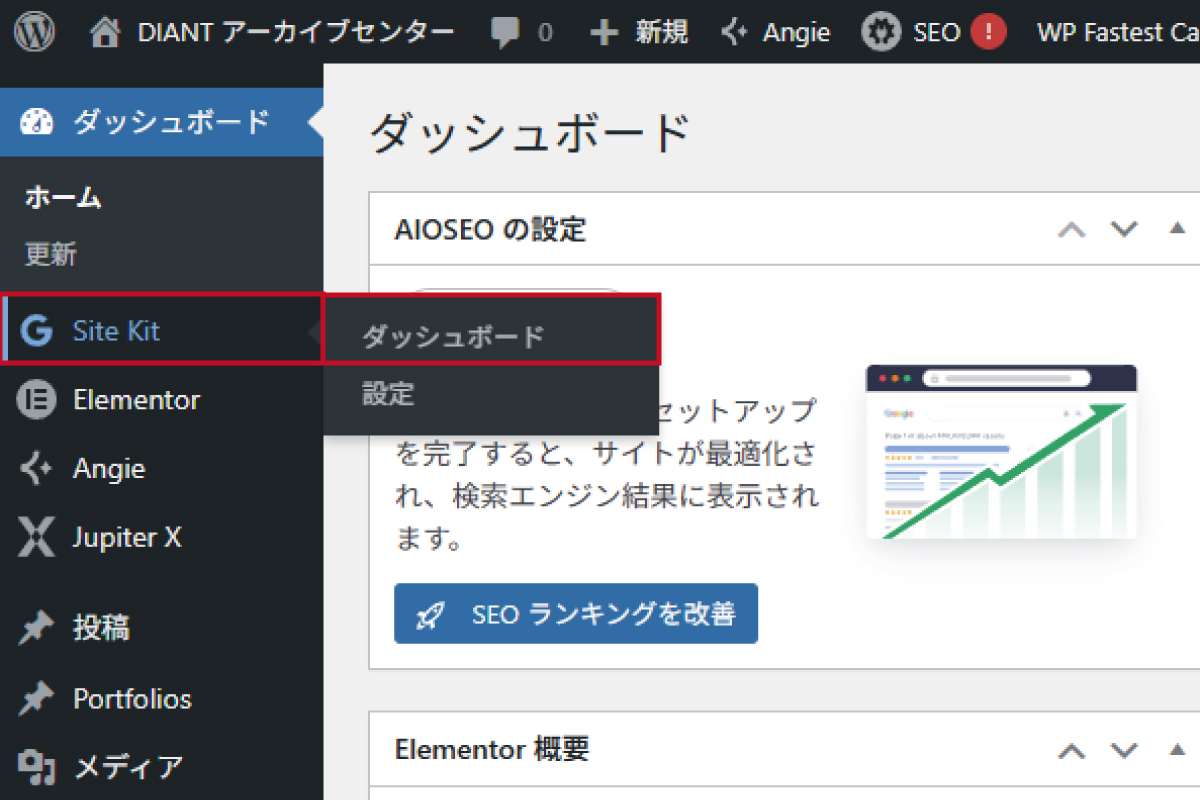Image resolution: width=1200 pixels, height=800 pixels.
Task: Open the comments bubble icon
Action: pos(507,32)
